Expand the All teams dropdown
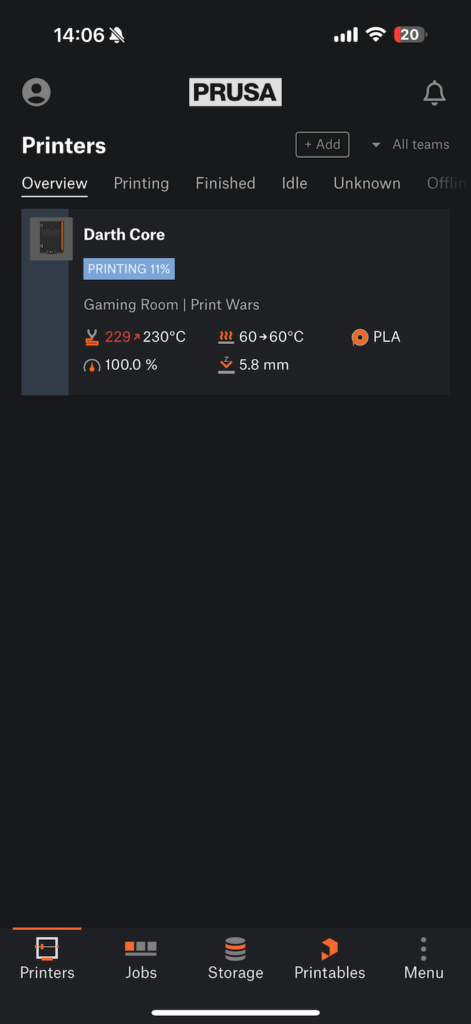 [x=410, y=145]
